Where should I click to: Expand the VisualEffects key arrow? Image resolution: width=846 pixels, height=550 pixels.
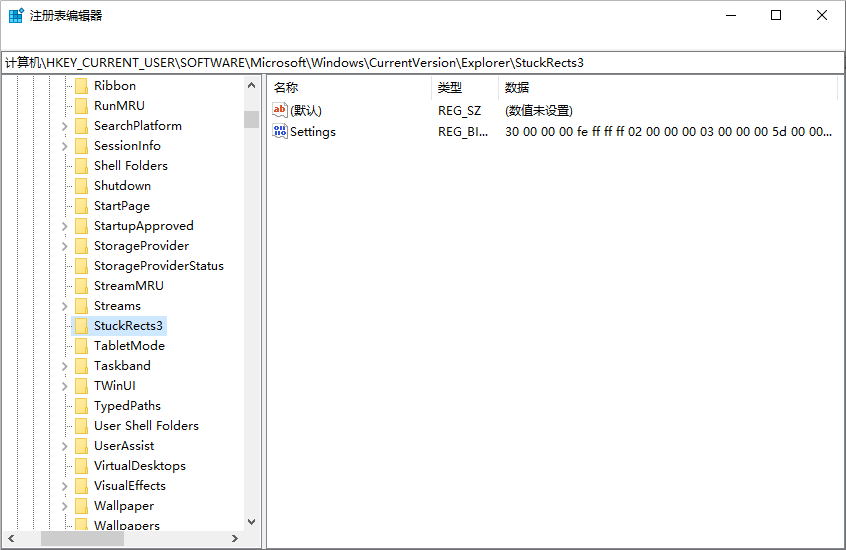pos(65,486)
